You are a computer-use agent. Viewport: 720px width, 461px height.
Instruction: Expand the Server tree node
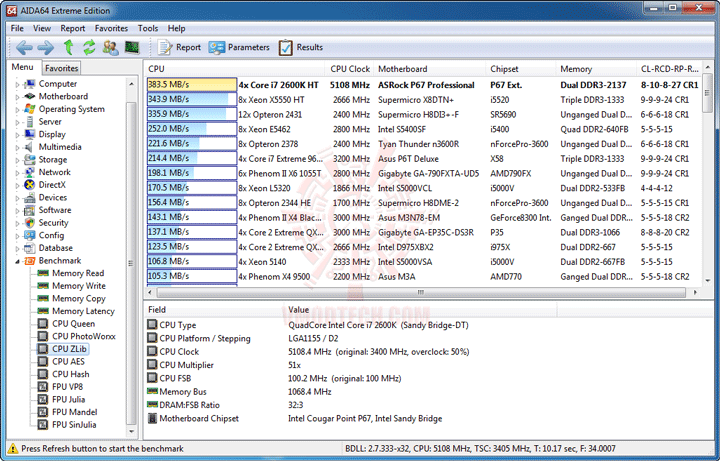(x=17, y=122)
